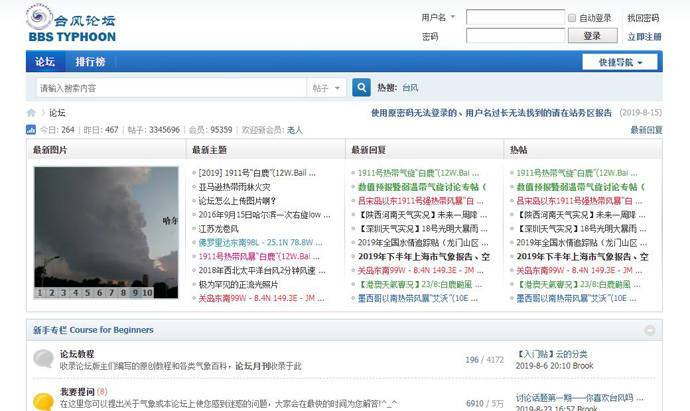Toggle the 自动登录 checkbox
Image resolution: width=690 pixels, height=411 pixels.
[x=572, y=18]
